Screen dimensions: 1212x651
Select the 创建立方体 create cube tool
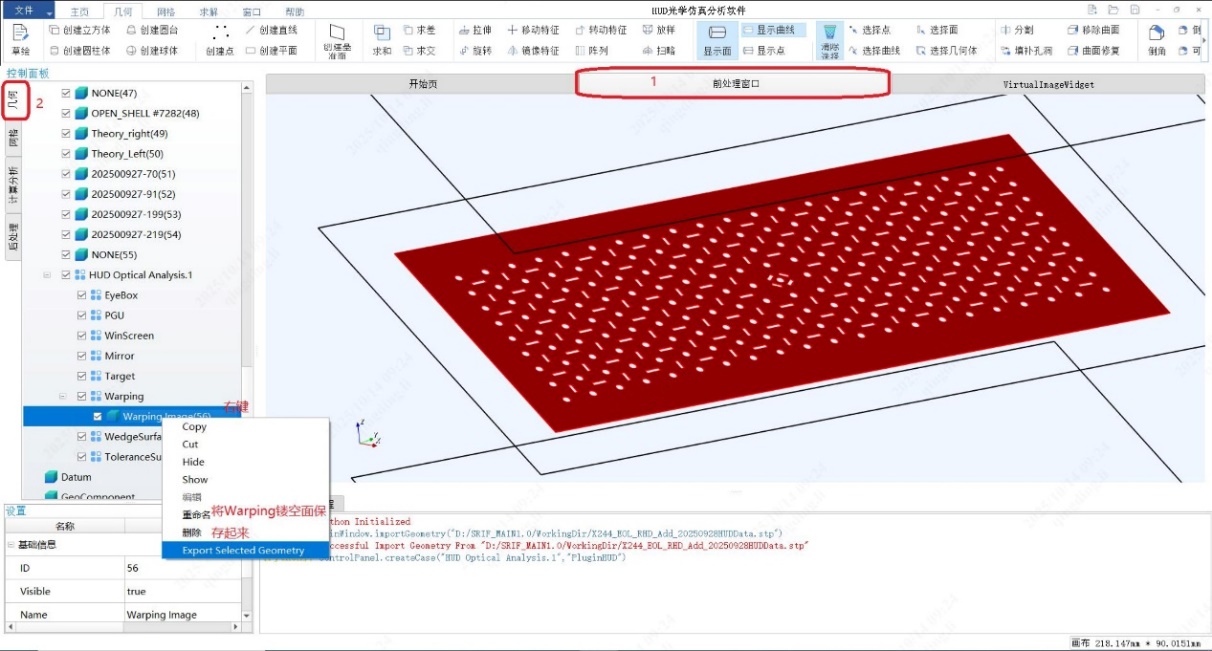79,31
